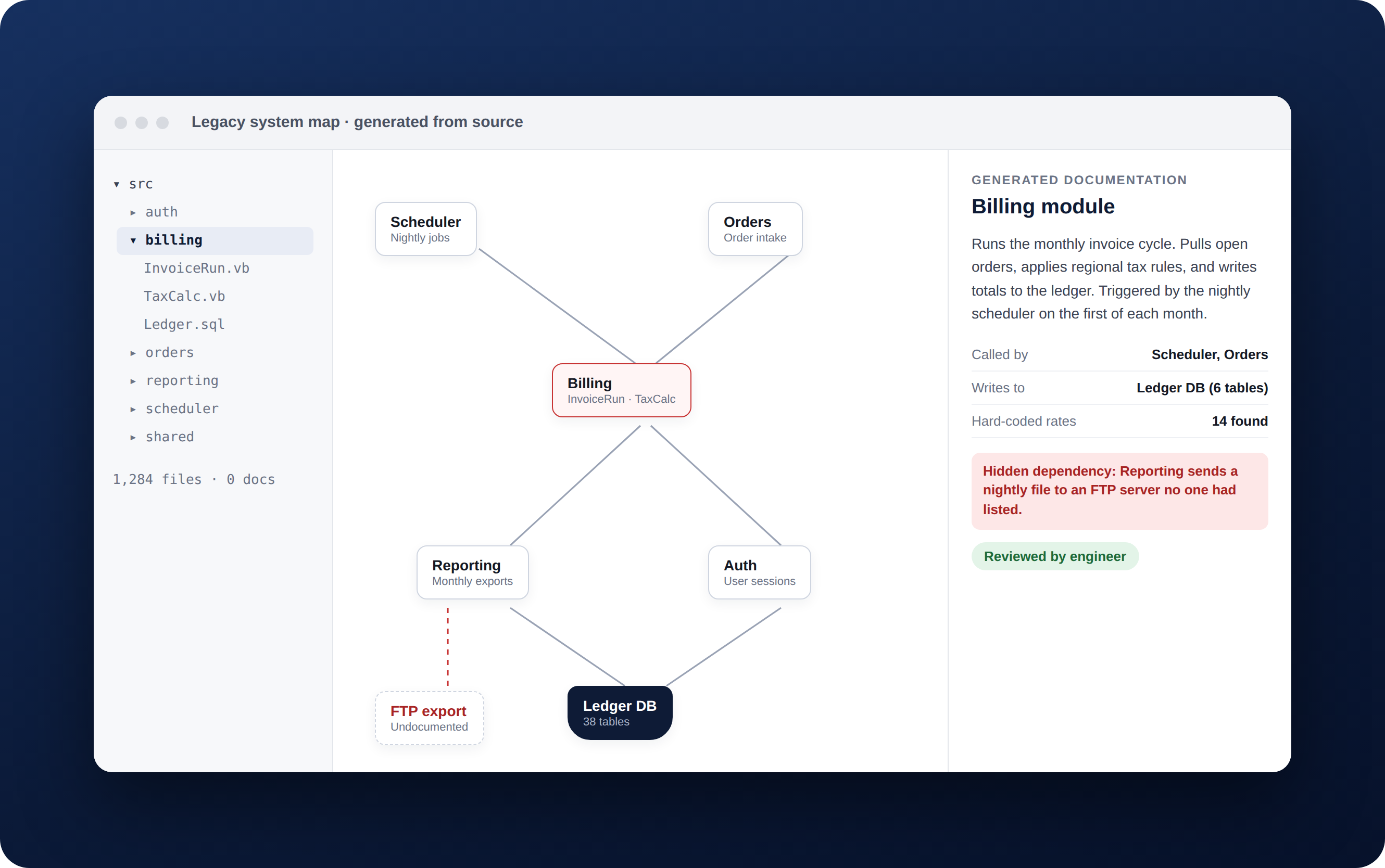Select the scheduler folder label
The height and width of the screenshot is (868, 1385).
point(182,409)
